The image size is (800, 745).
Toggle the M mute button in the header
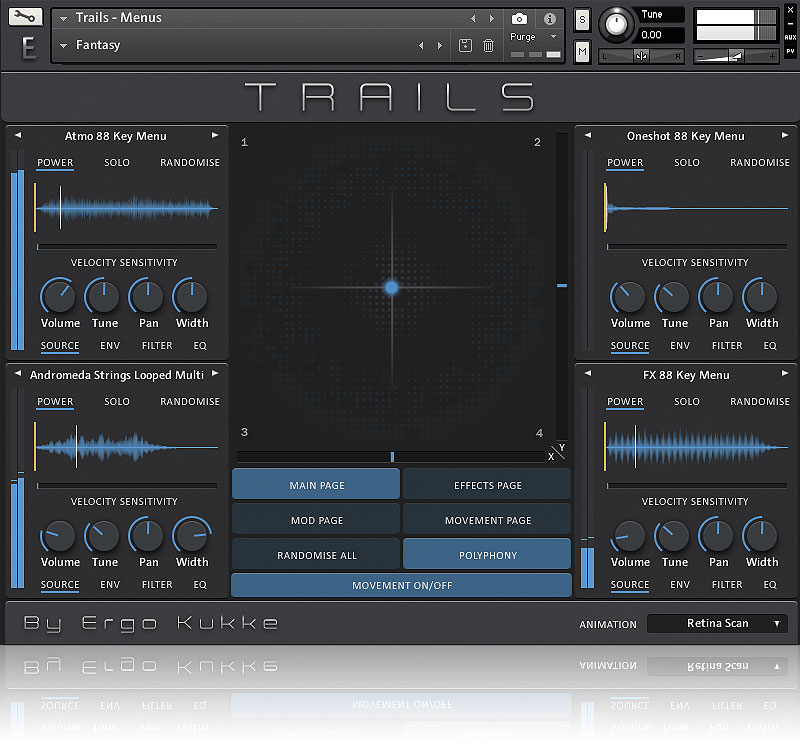(x=583, y=50)
